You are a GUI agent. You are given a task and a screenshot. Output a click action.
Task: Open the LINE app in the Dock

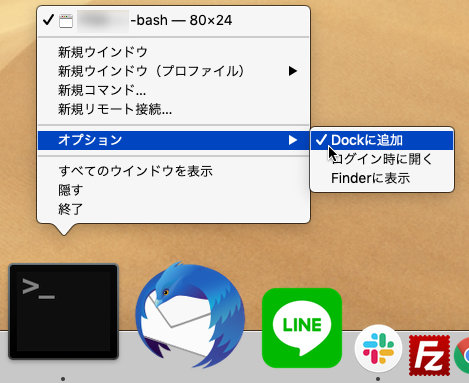click(x=302, y=328)
